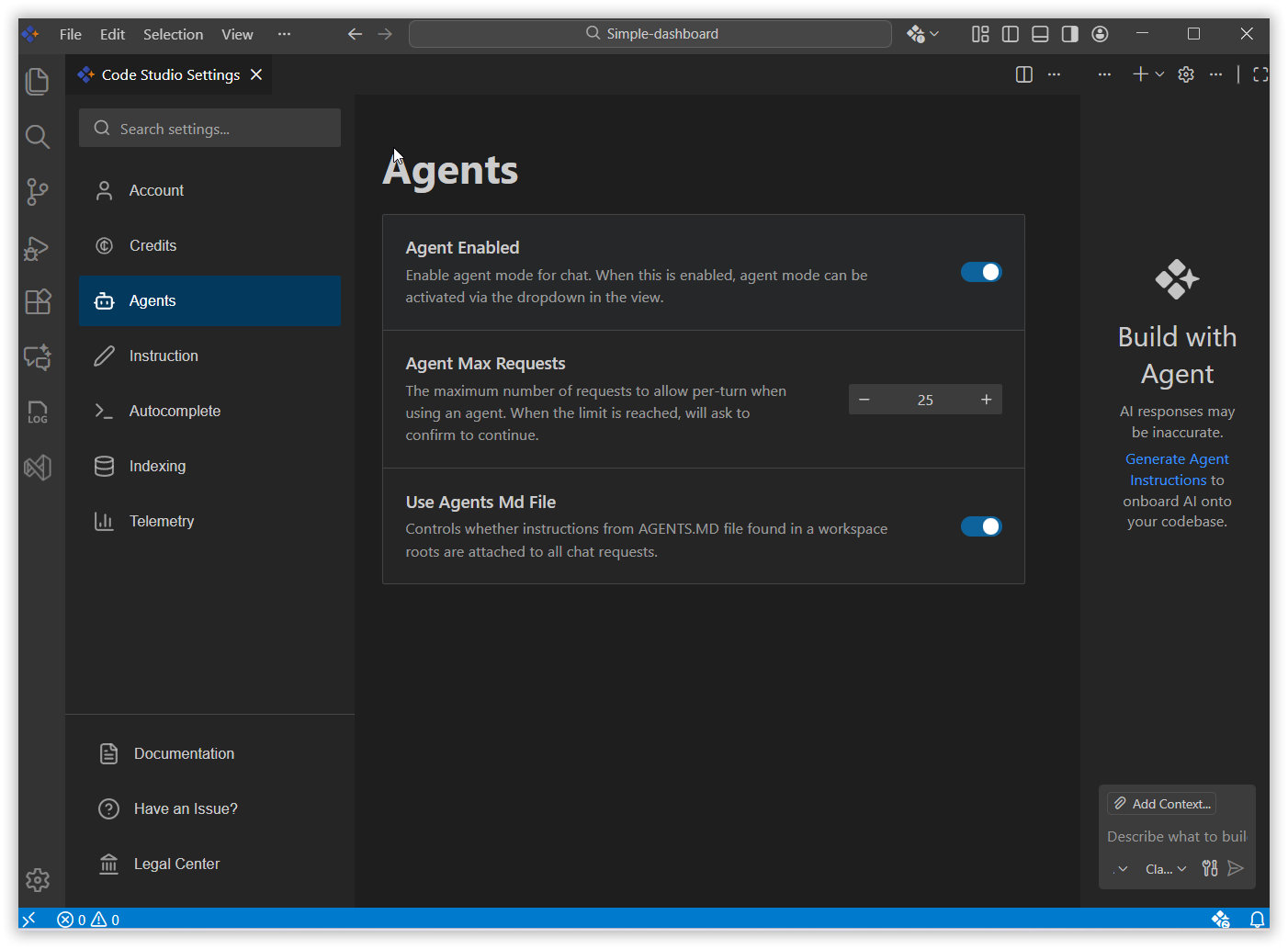Open the Selection menu
1288x949 pixels.
(x=173, y=34)
